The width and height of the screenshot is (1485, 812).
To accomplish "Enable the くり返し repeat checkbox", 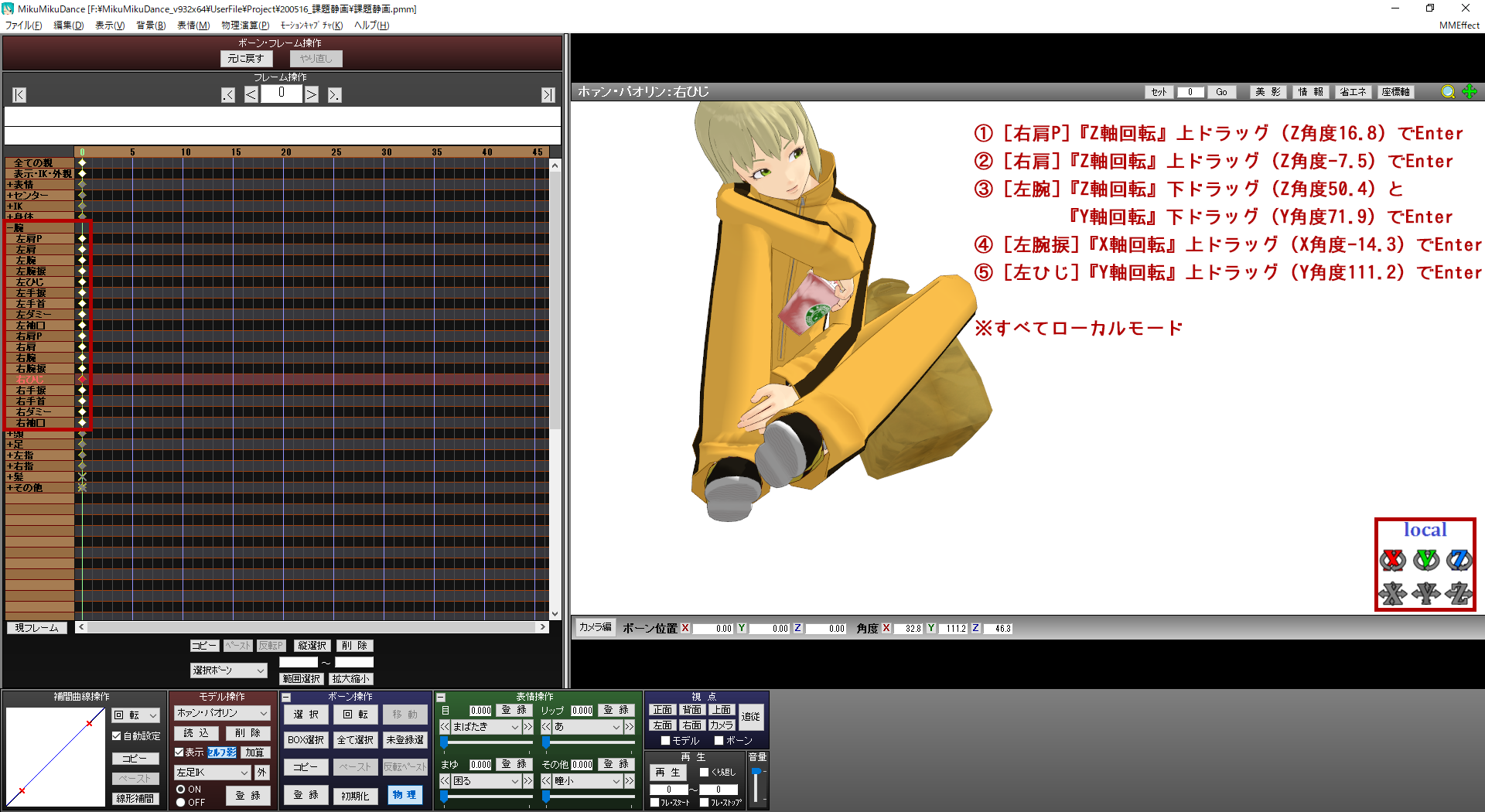I will (x=704, y=772).
